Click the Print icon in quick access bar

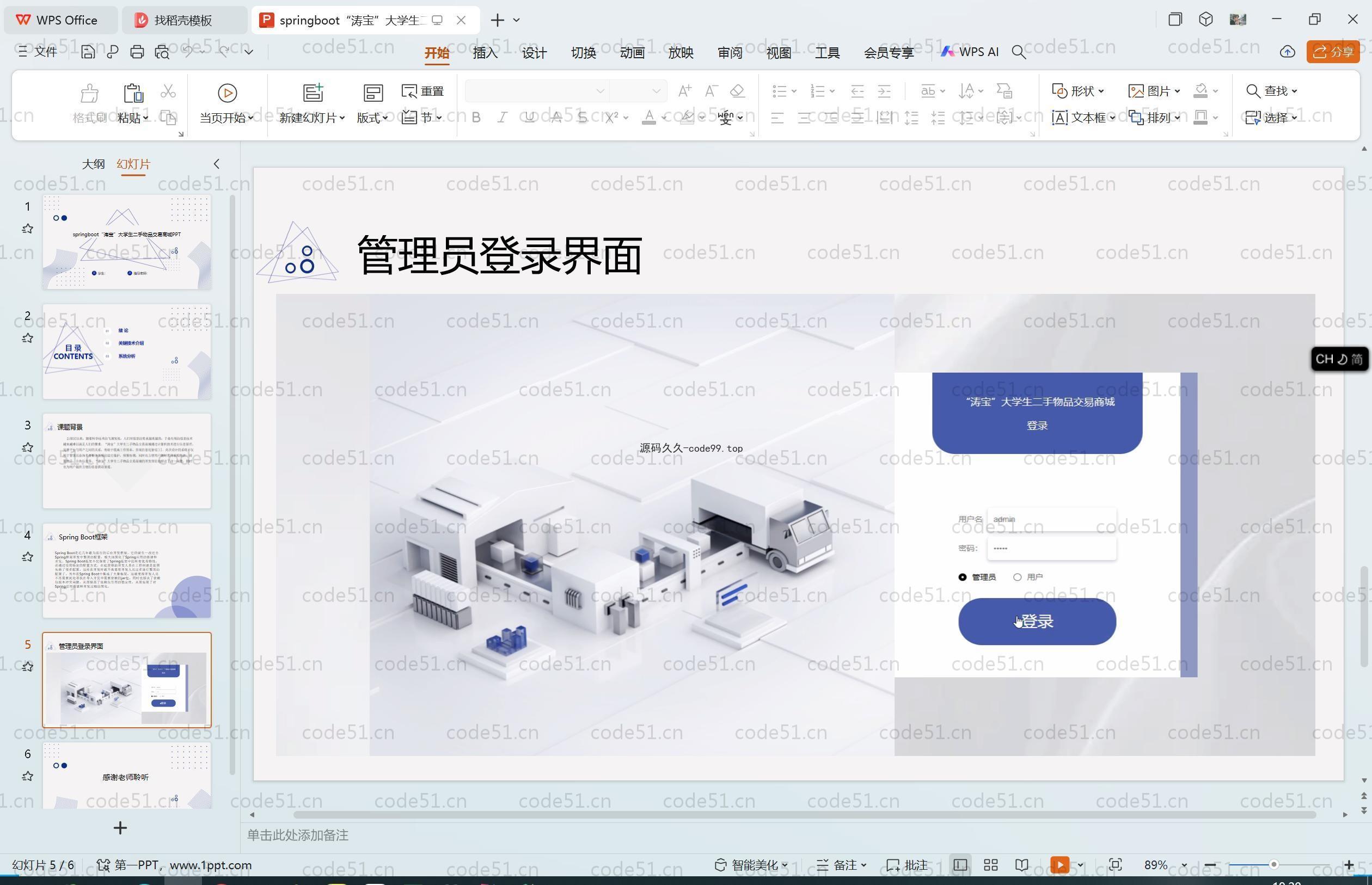[137, 52]
